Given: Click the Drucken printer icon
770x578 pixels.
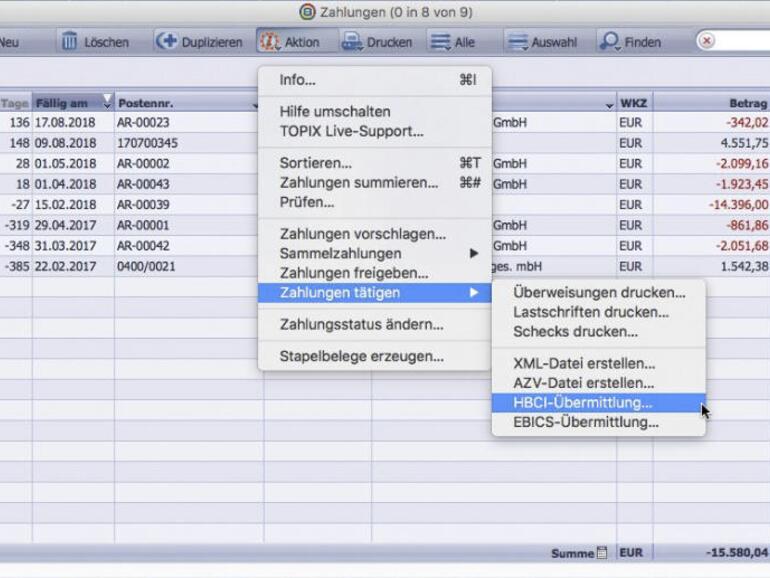Looking at the screenshot, I should pos(353,42).
